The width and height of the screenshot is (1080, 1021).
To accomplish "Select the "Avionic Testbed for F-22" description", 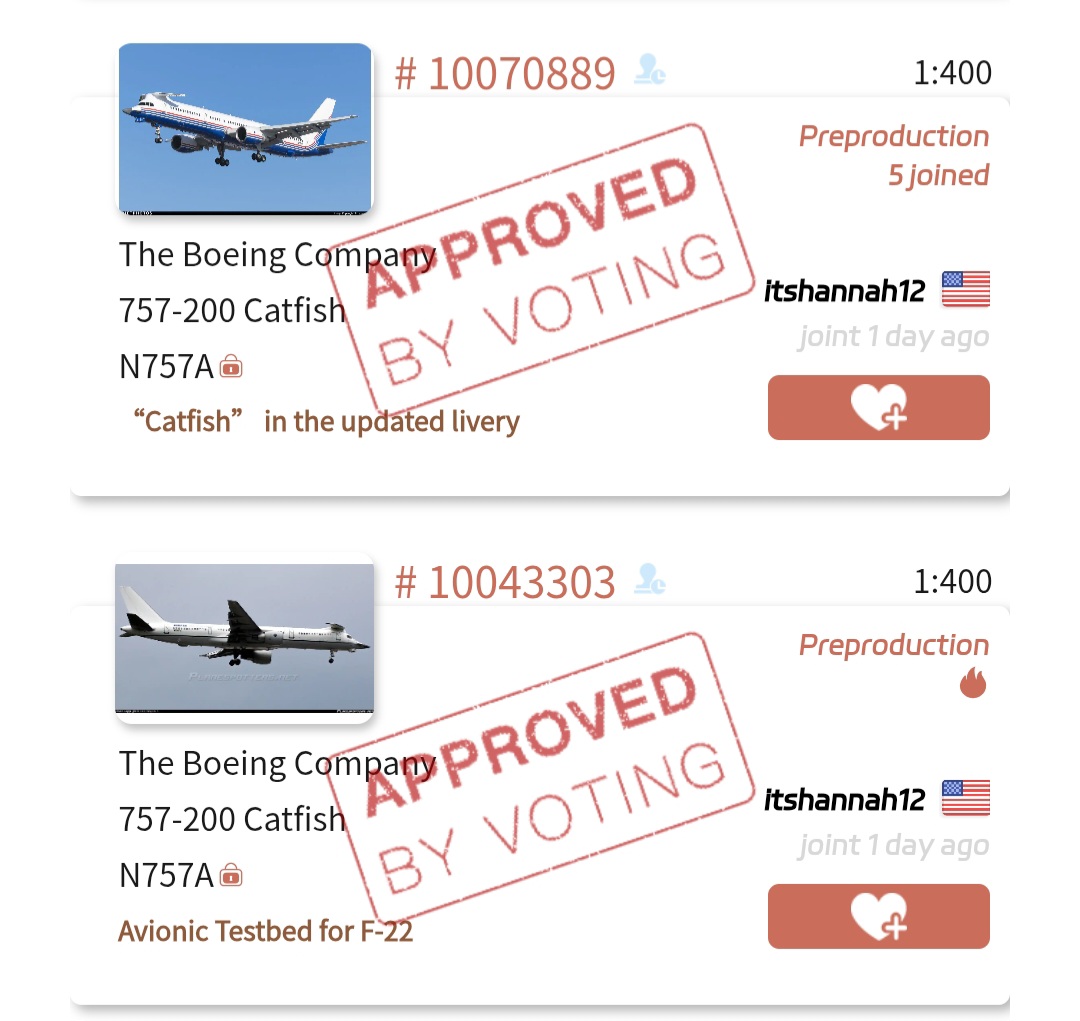I will click(x=265, y=931).
